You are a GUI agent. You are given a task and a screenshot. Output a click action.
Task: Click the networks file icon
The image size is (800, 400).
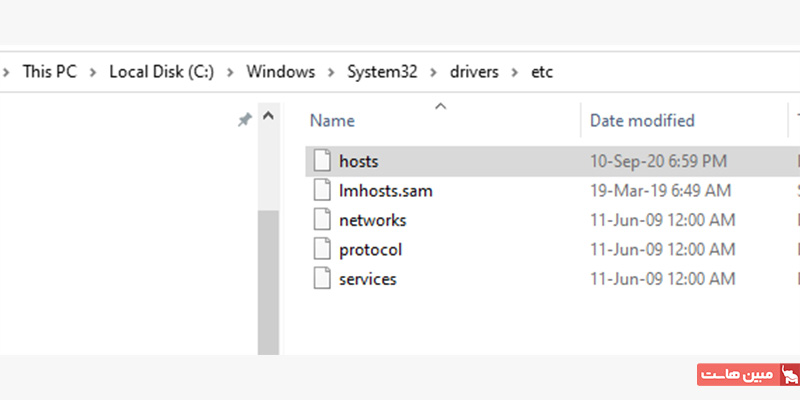click(321, 220)
